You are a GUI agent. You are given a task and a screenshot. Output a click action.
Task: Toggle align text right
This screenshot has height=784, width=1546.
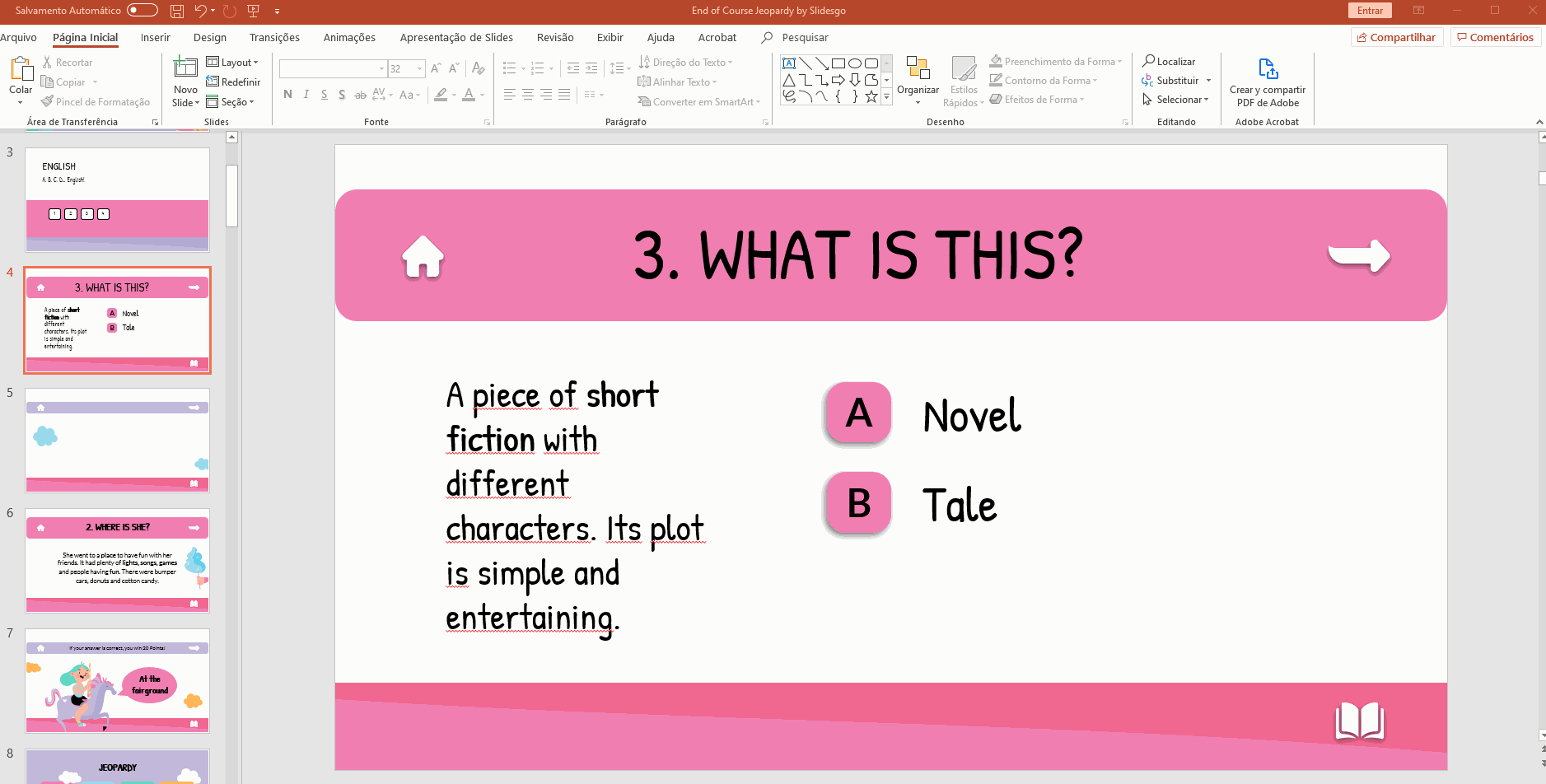click(x=546, y=95)
